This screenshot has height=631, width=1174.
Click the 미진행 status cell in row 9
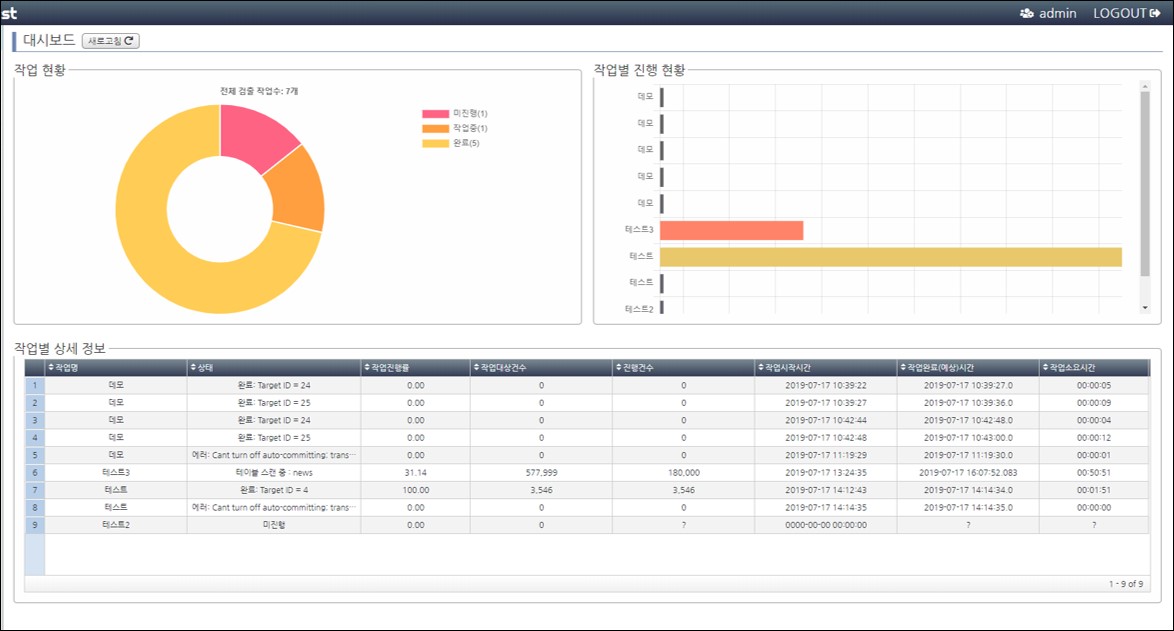(x=274, y=525)
